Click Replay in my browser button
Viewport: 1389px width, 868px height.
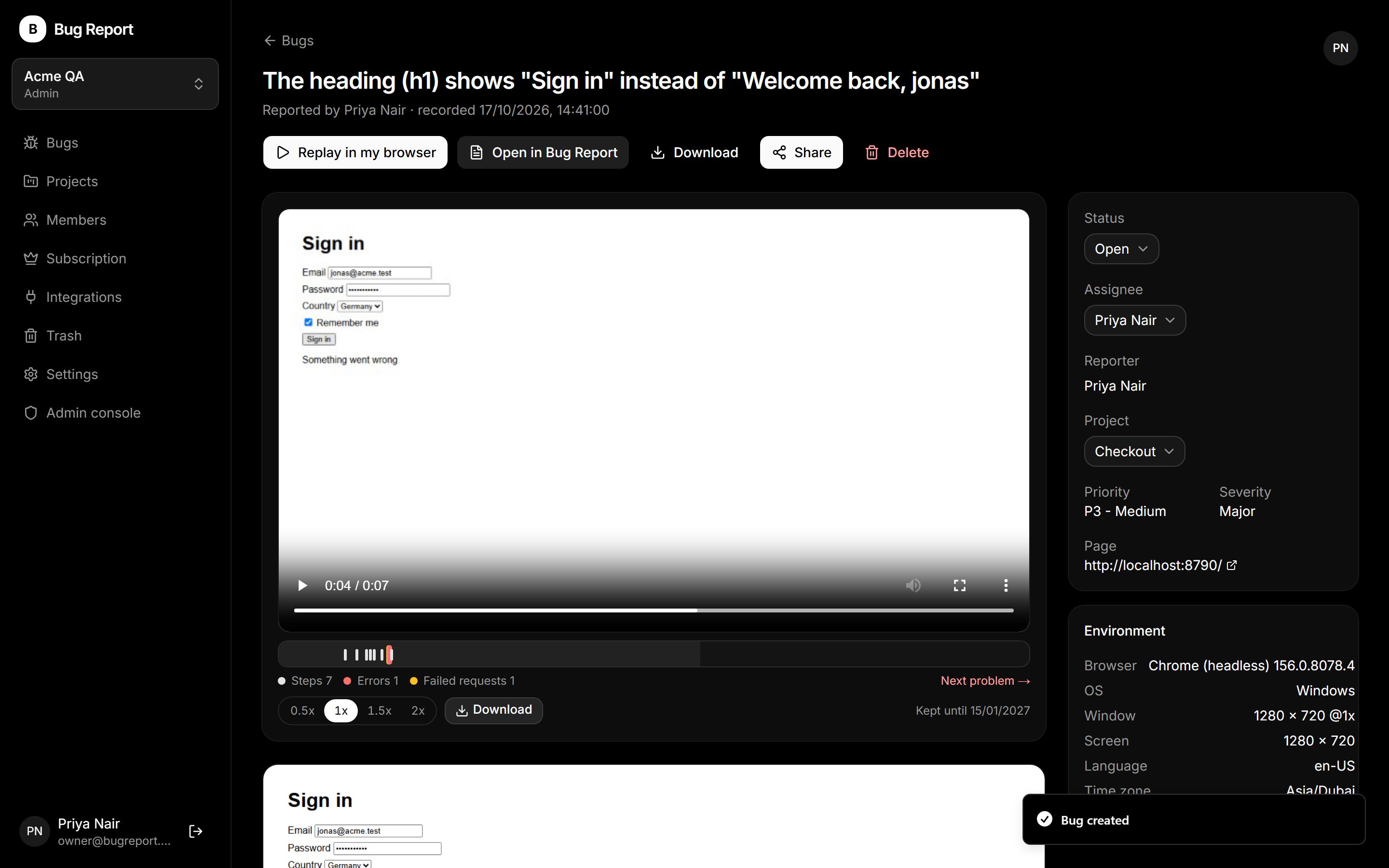[x=355, y=152]
